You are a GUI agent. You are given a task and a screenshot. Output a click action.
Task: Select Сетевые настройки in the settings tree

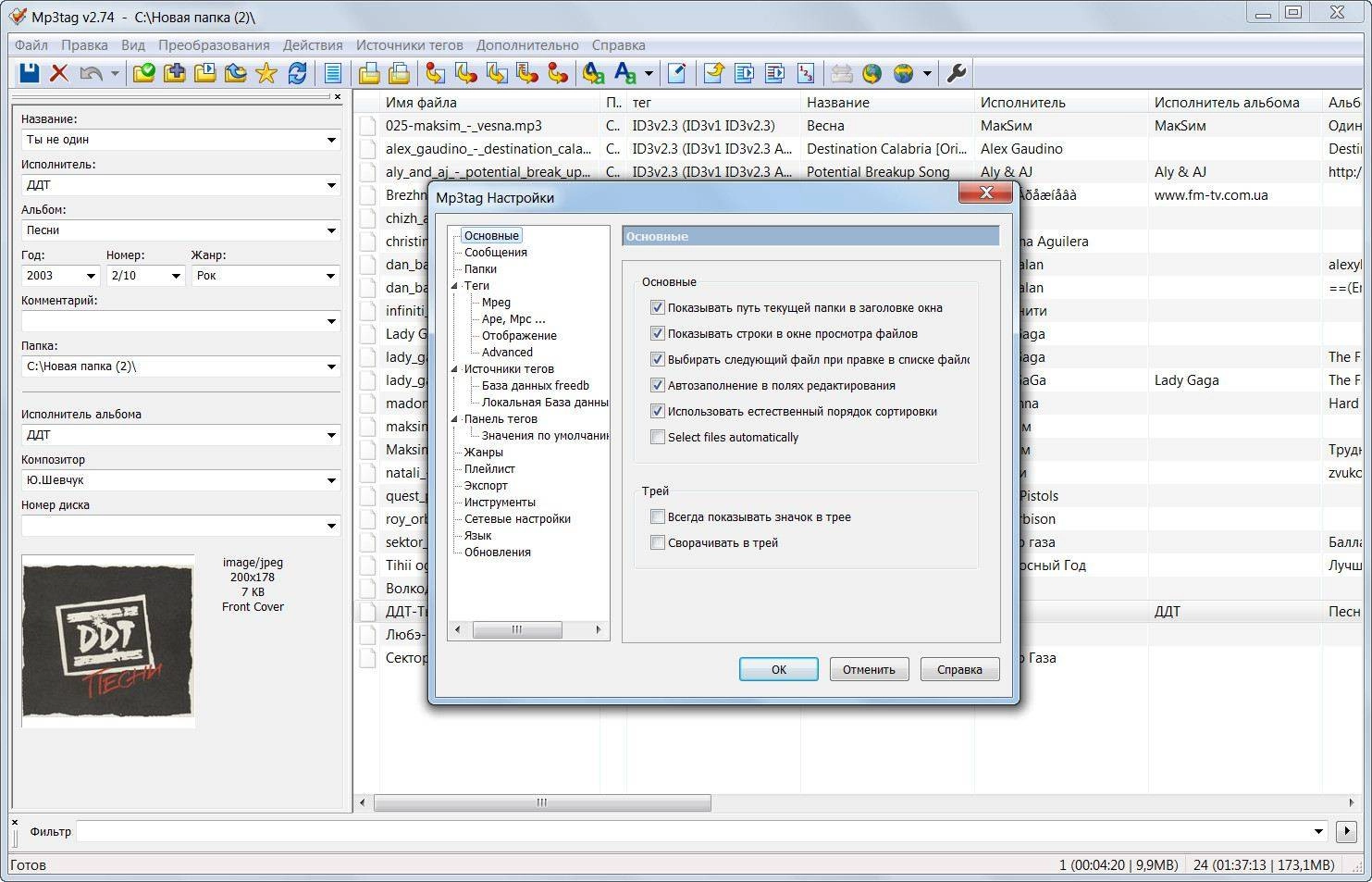coord(517,518)
